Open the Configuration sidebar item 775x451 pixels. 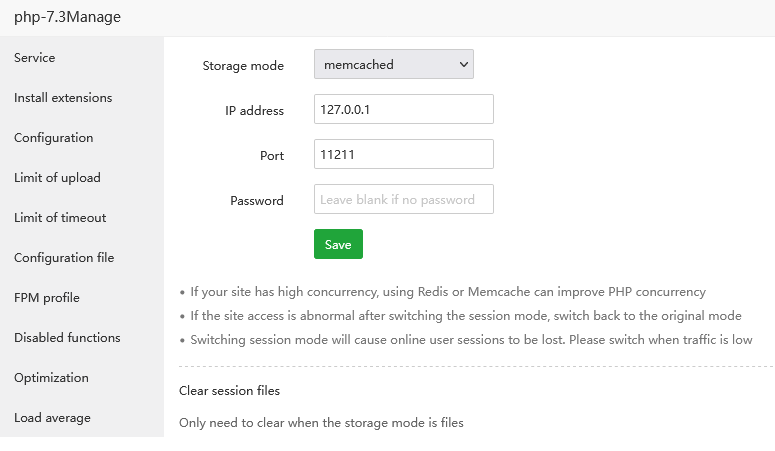point(54,138)
